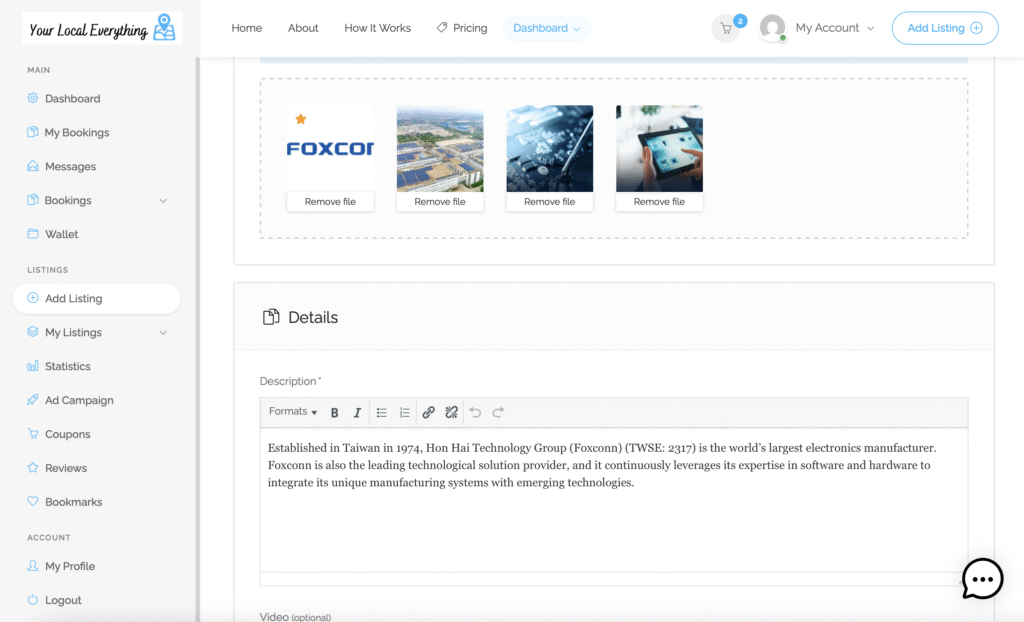Insert a numbered list
The image size is (1024, 622).
404,412
